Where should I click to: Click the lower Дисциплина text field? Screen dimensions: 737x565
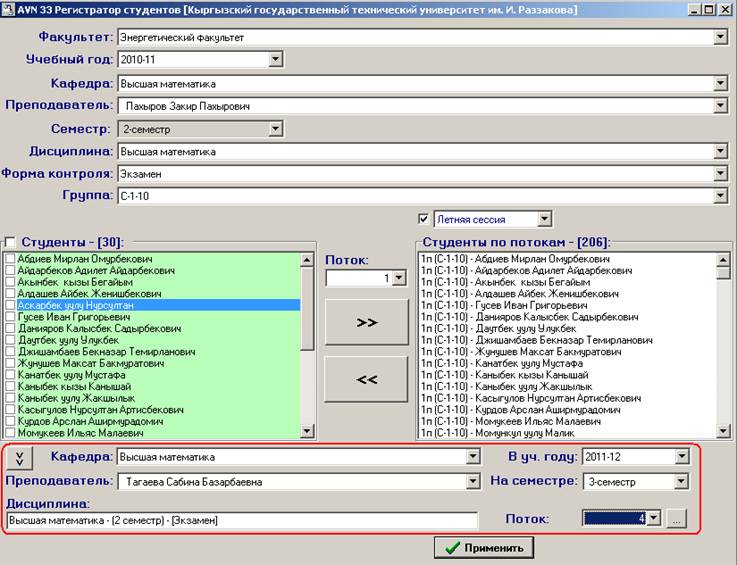coord(243,521)
